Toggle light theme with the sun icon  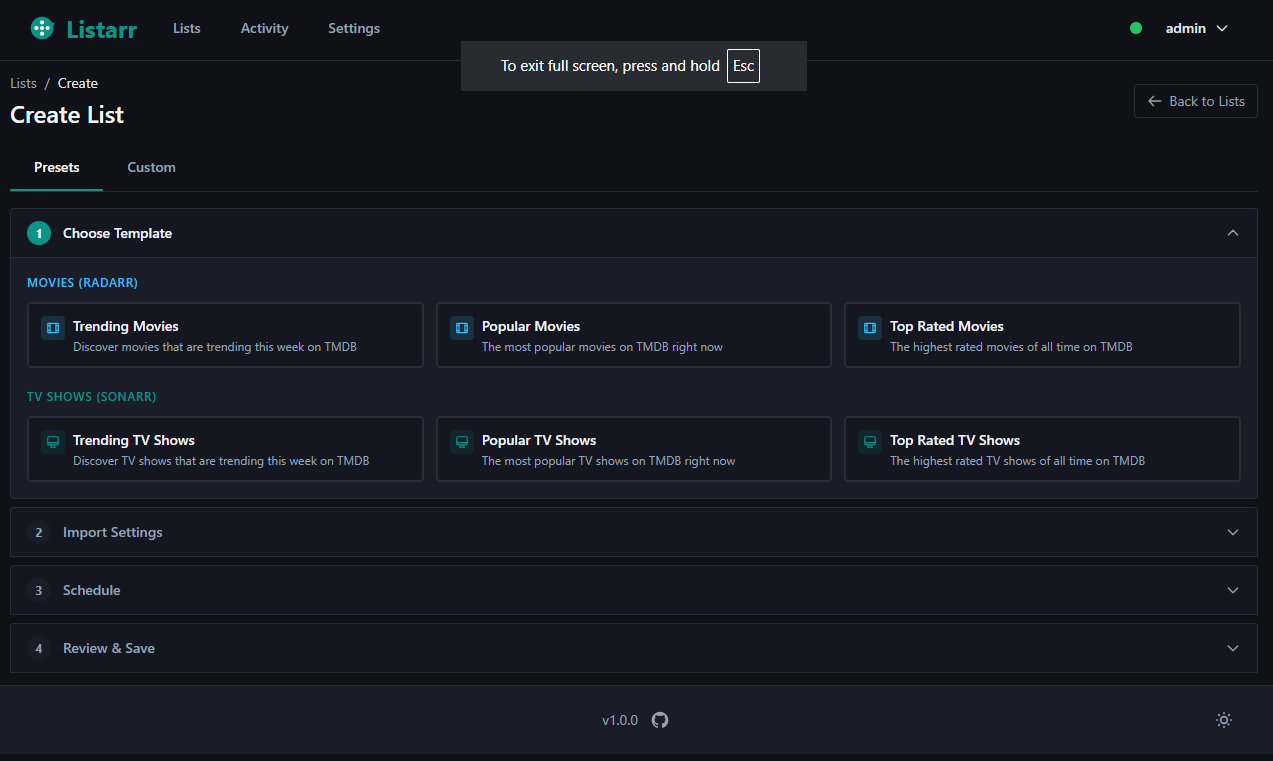1223,720
